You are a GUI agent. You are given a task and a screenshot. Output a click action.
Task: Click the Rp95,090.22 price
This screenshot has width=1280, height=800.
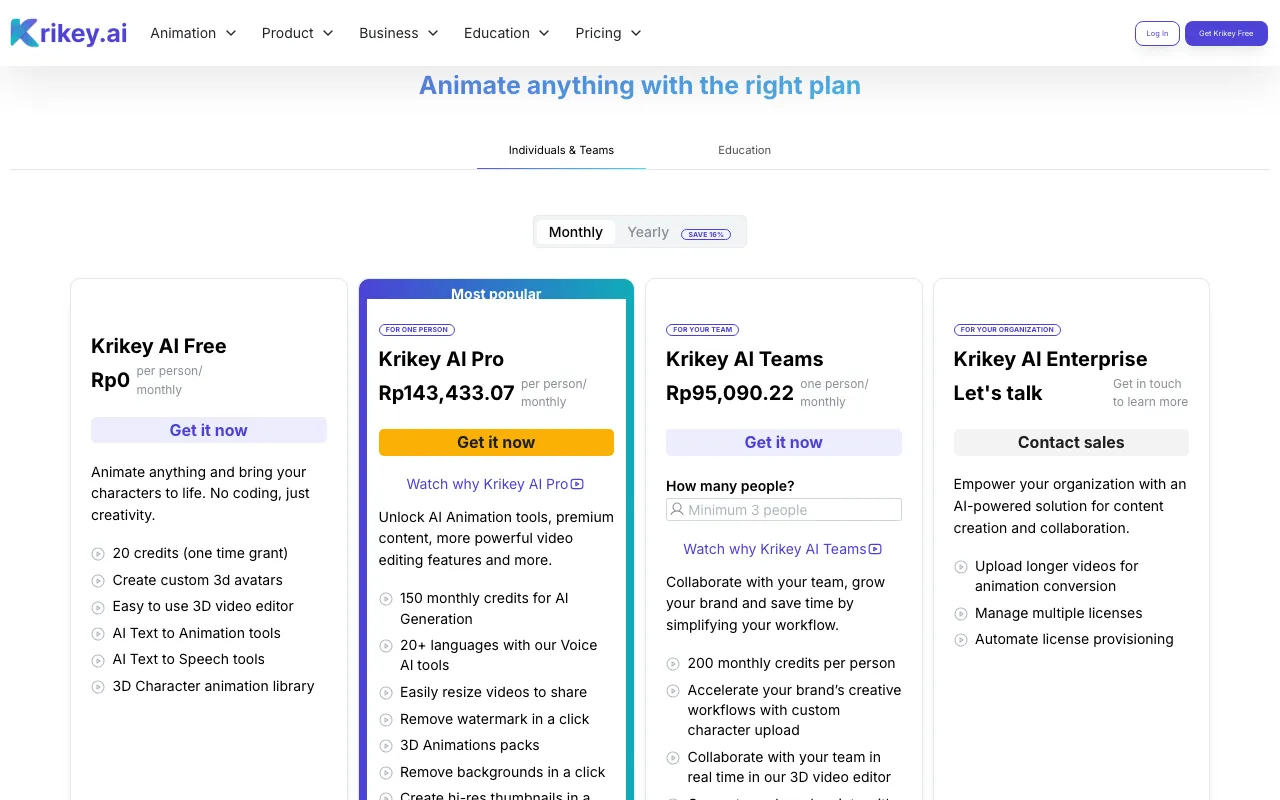click(x=730, y=393)
